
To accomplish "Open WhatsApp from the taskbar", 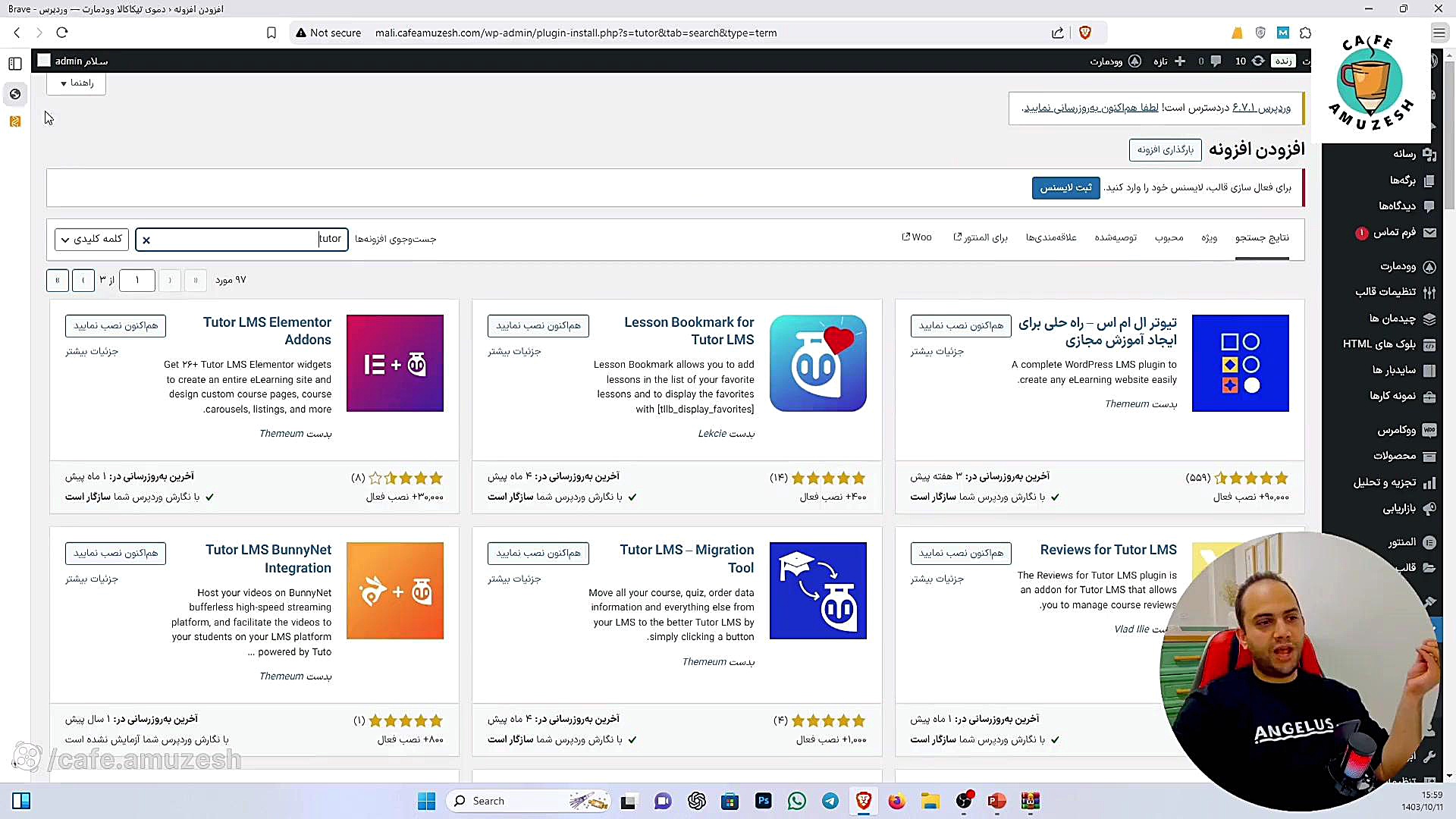I will click(x=797, y=801).
